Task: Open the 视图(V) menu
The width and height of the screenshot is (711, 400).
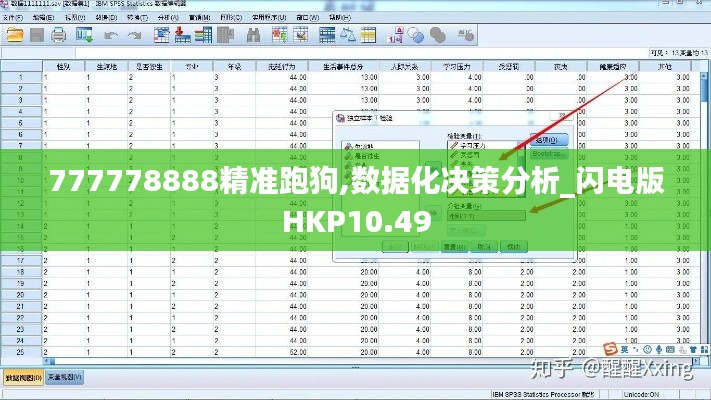Action: point(75,18)
